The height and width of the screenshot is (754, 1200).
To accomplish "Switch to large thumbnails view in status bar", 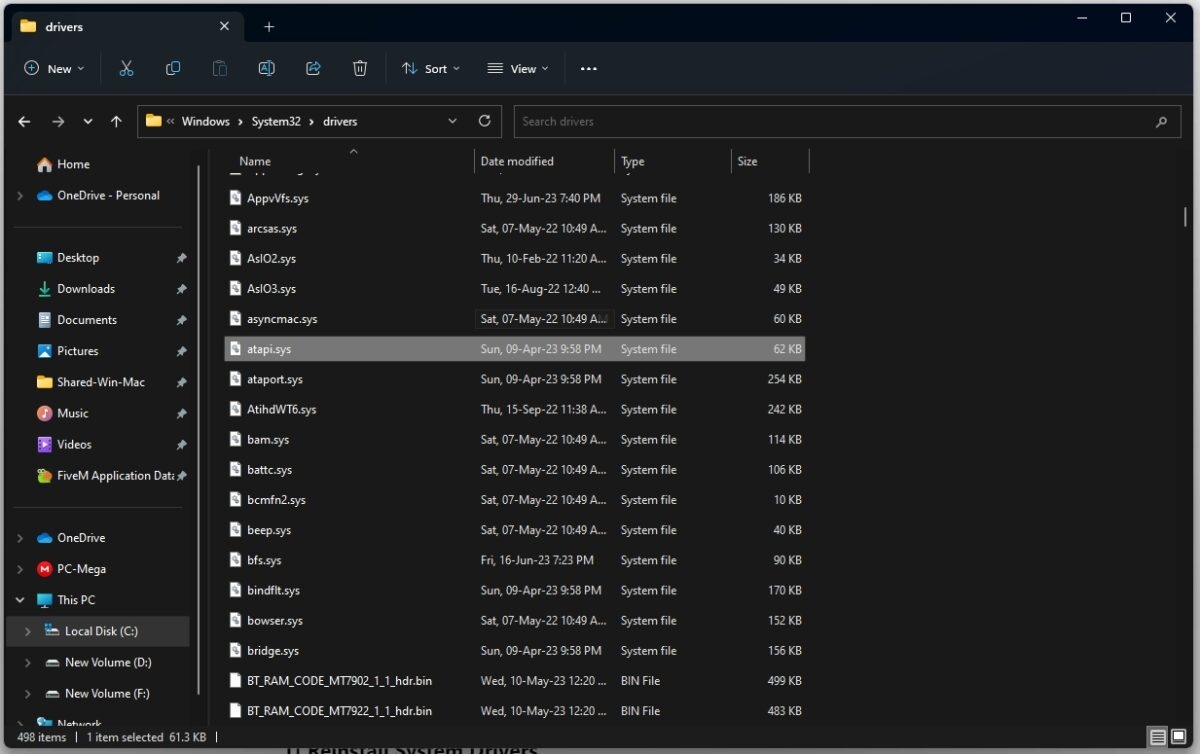I will coord(1178,738).
